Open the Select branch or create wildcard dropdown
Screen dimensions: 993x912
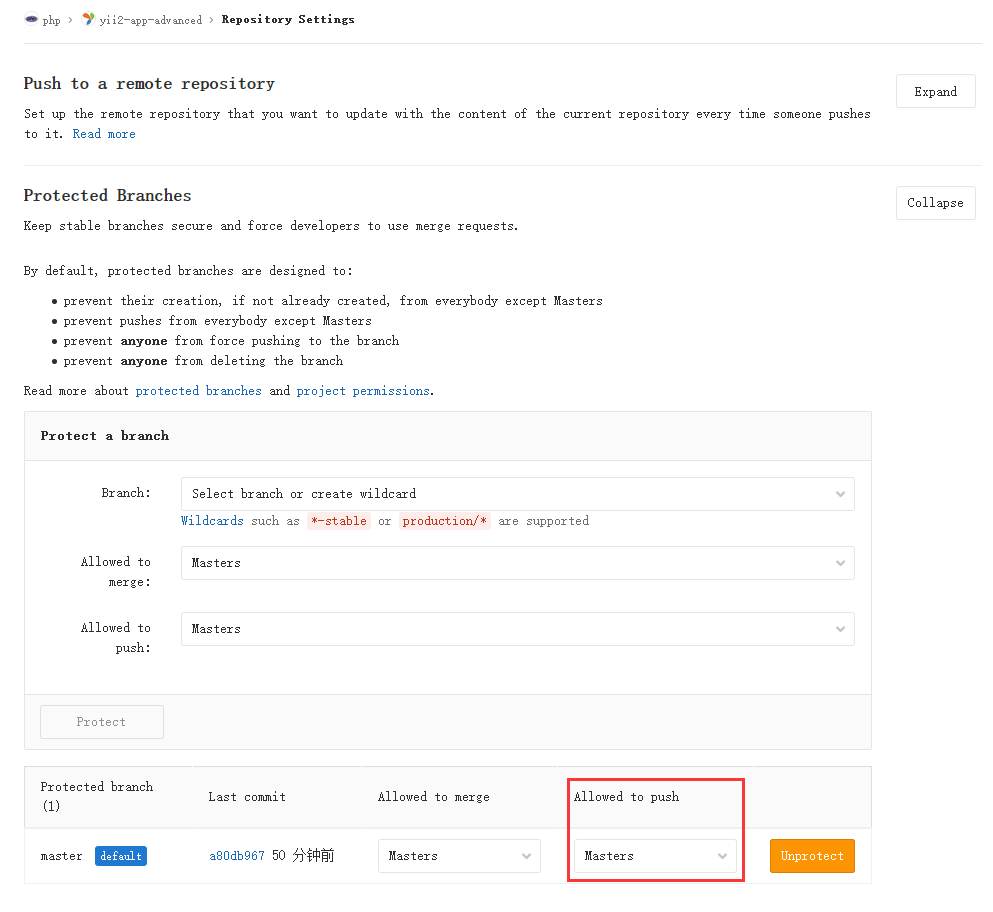517,494
